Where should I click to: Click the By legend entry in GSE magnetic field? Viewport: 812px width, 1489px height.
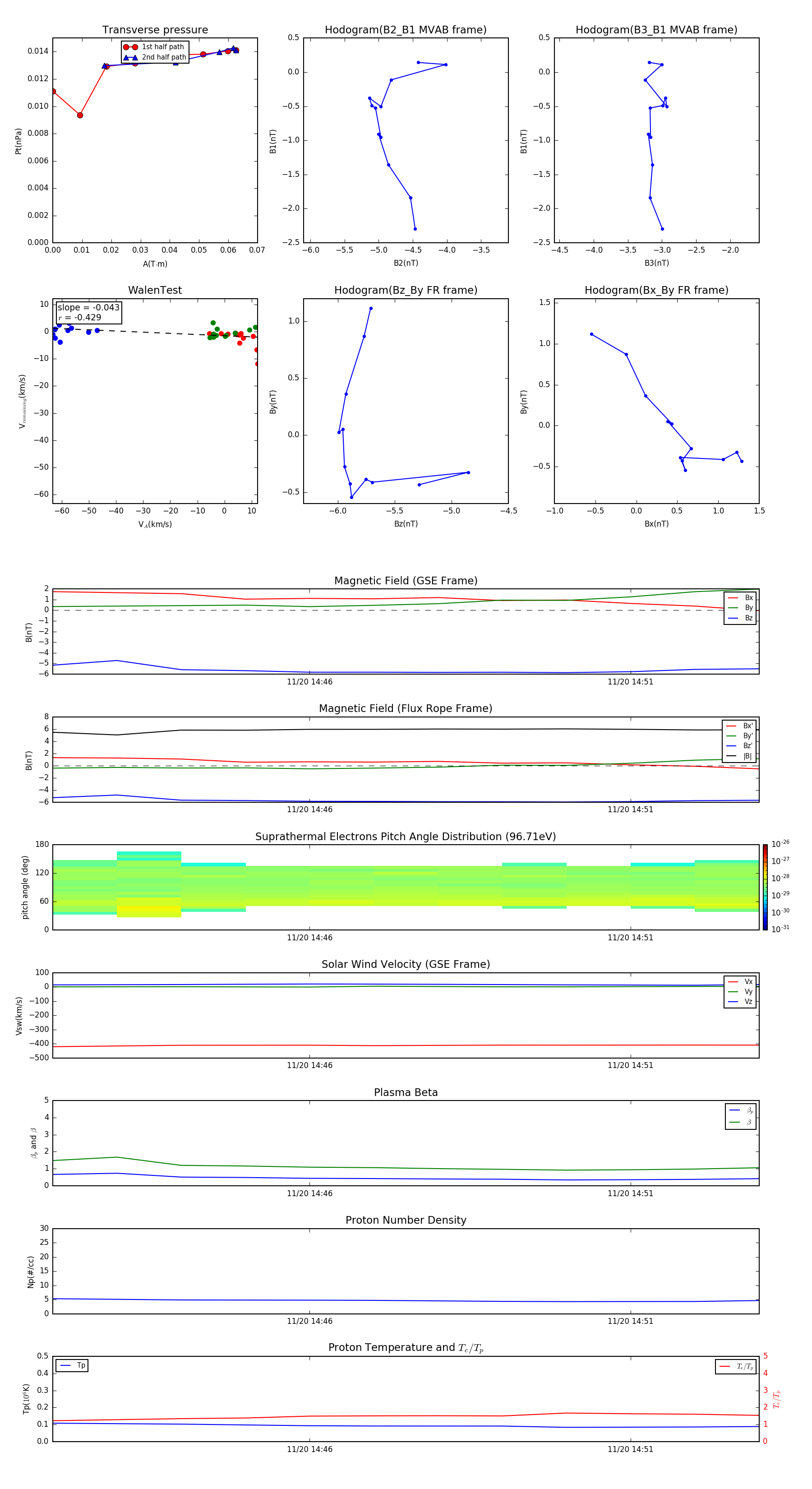click(x=740, y=608)
